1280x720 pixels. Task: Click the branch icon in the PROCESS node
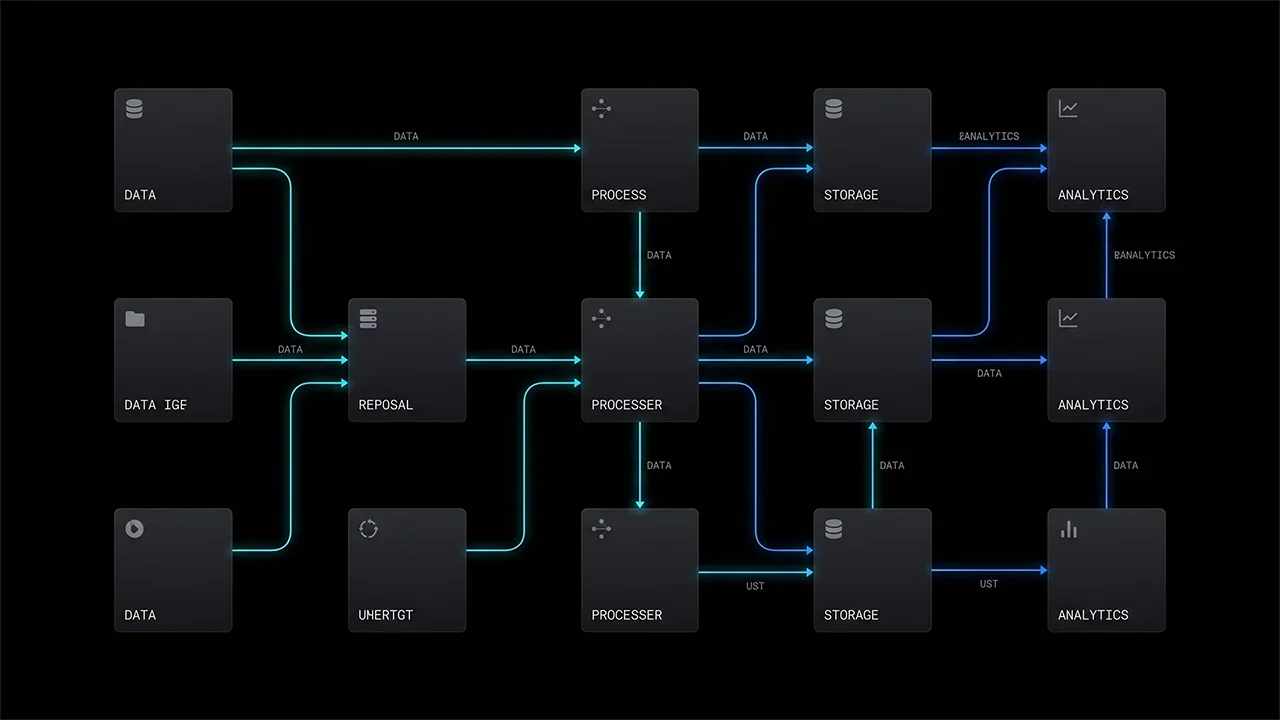pos(601,109)
